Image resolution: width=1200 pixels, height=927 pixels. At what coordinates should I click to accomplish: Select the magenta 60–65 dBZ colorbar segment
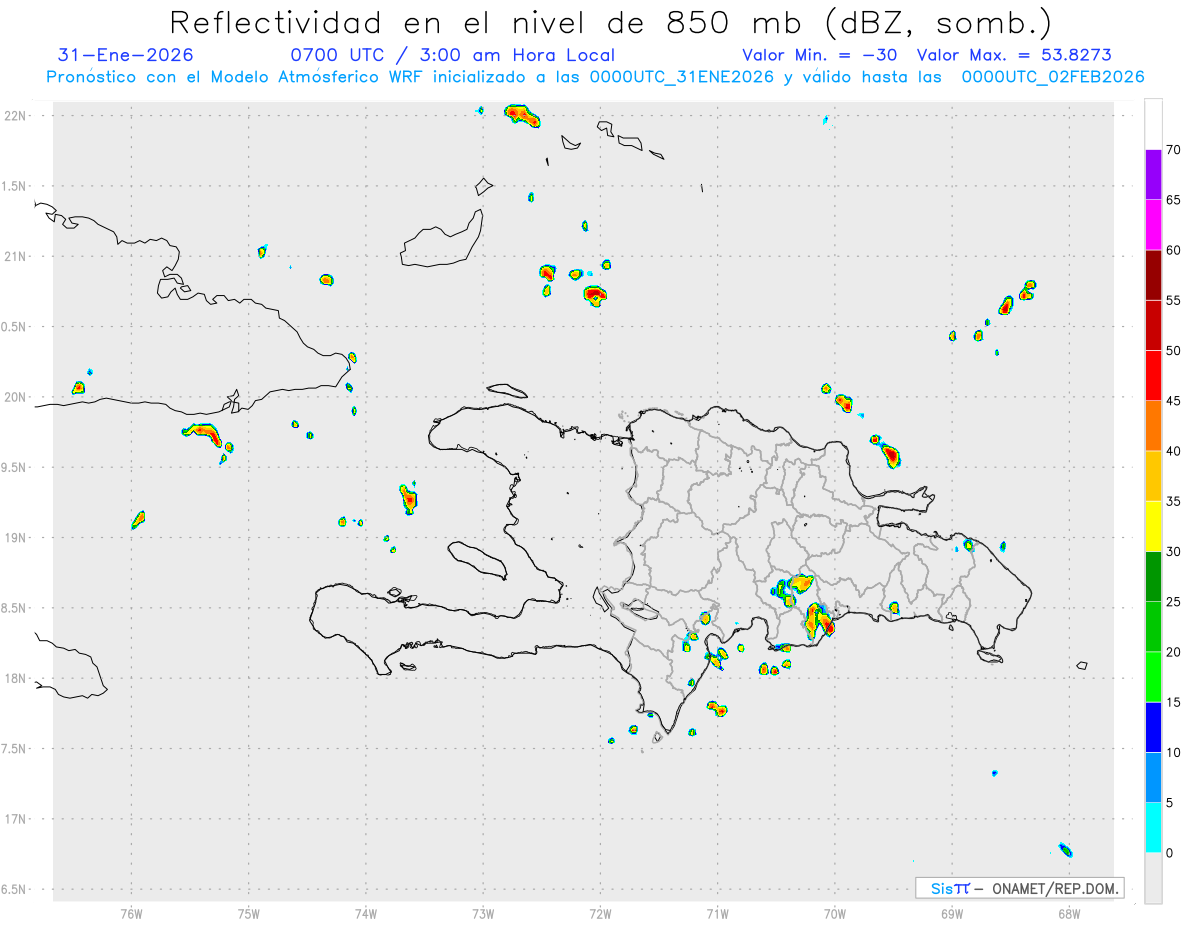[x=1153, y=225]
